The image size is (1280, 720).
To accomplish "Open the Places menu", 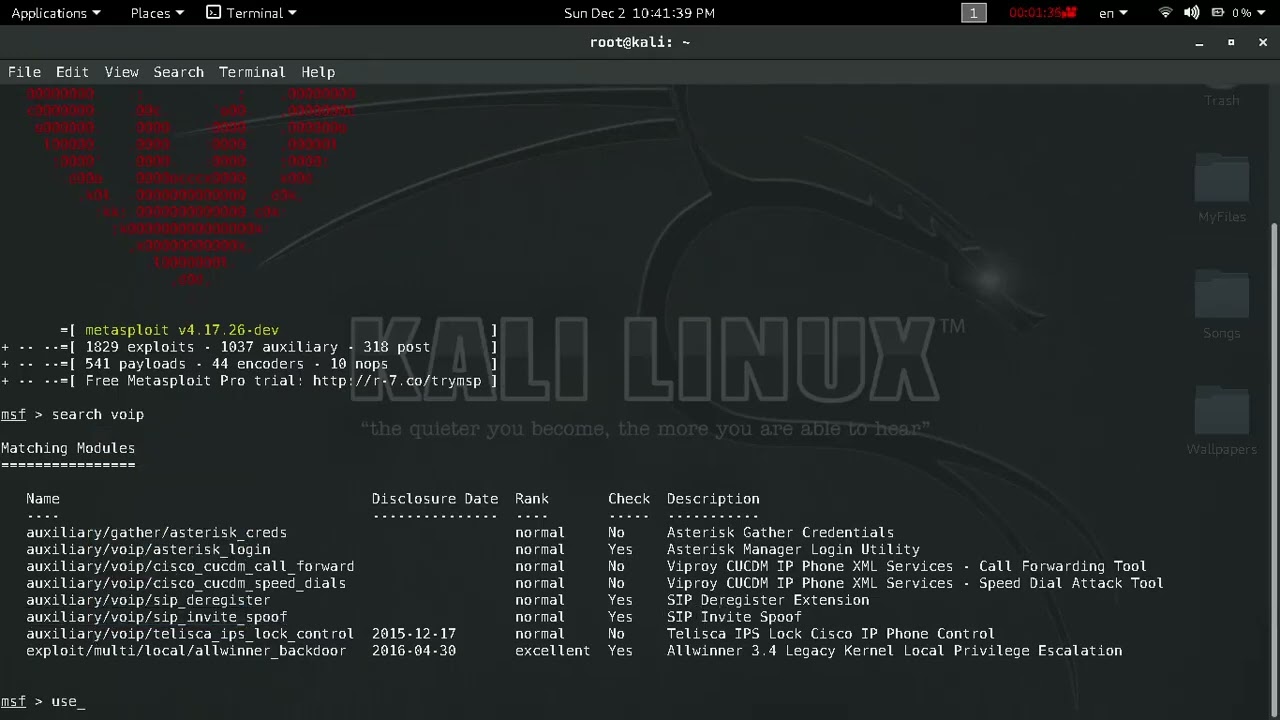I will coord(157,13).
